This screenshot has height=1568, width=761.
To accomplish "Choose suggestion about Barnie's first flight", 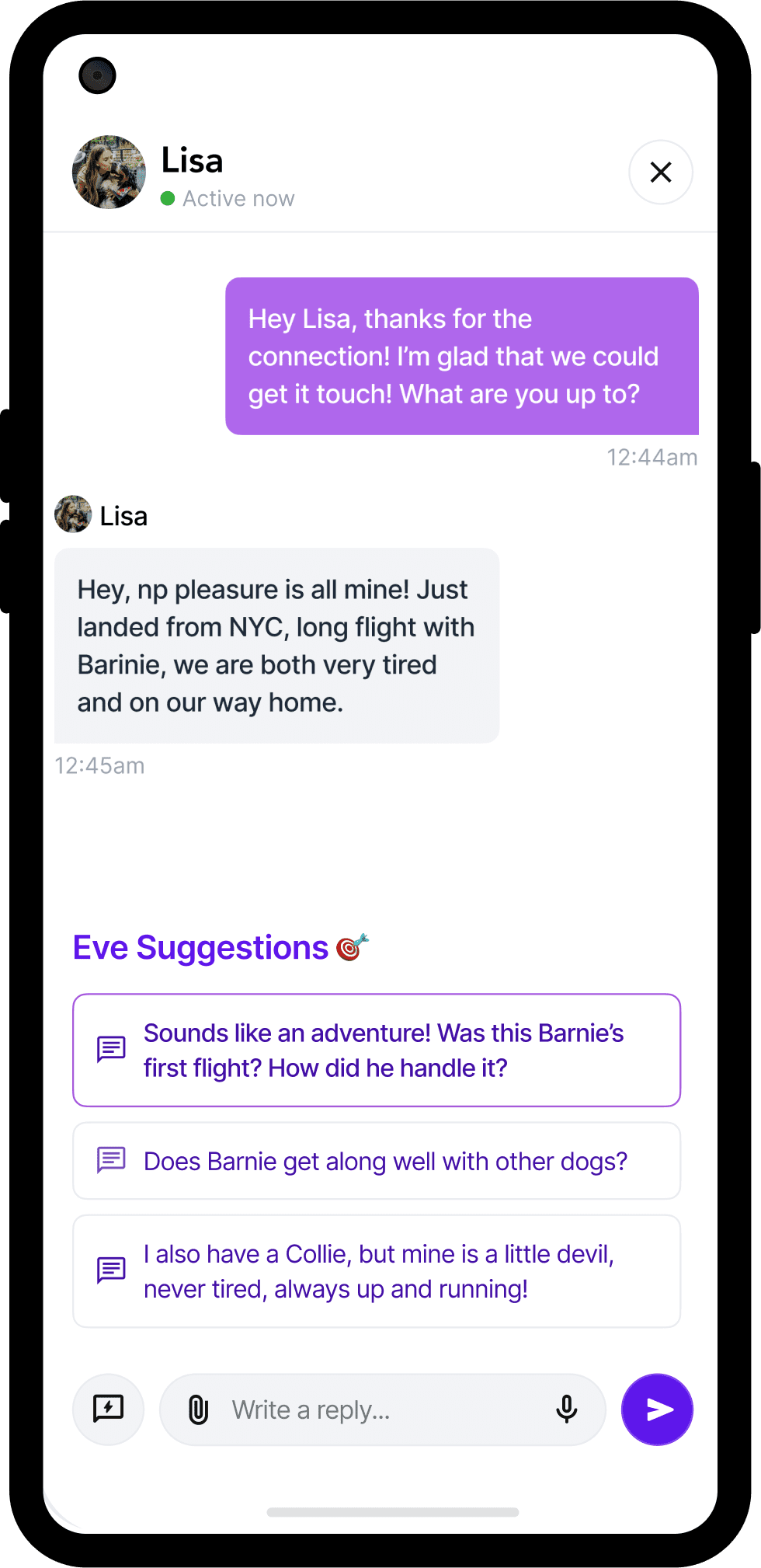I will 377,1050.
